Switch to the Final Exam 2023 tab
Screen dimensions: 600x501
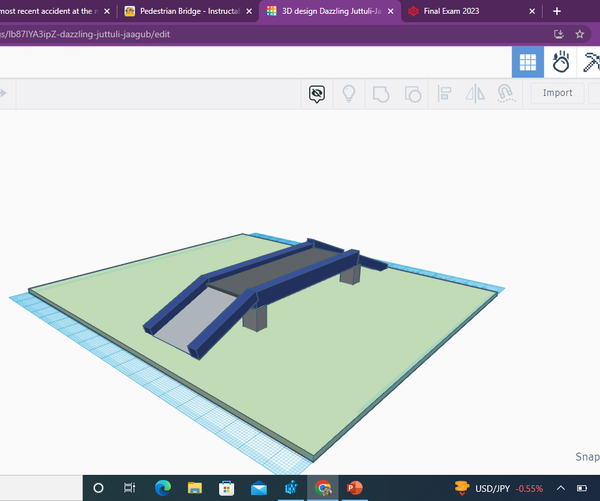[x=471, y=11]
